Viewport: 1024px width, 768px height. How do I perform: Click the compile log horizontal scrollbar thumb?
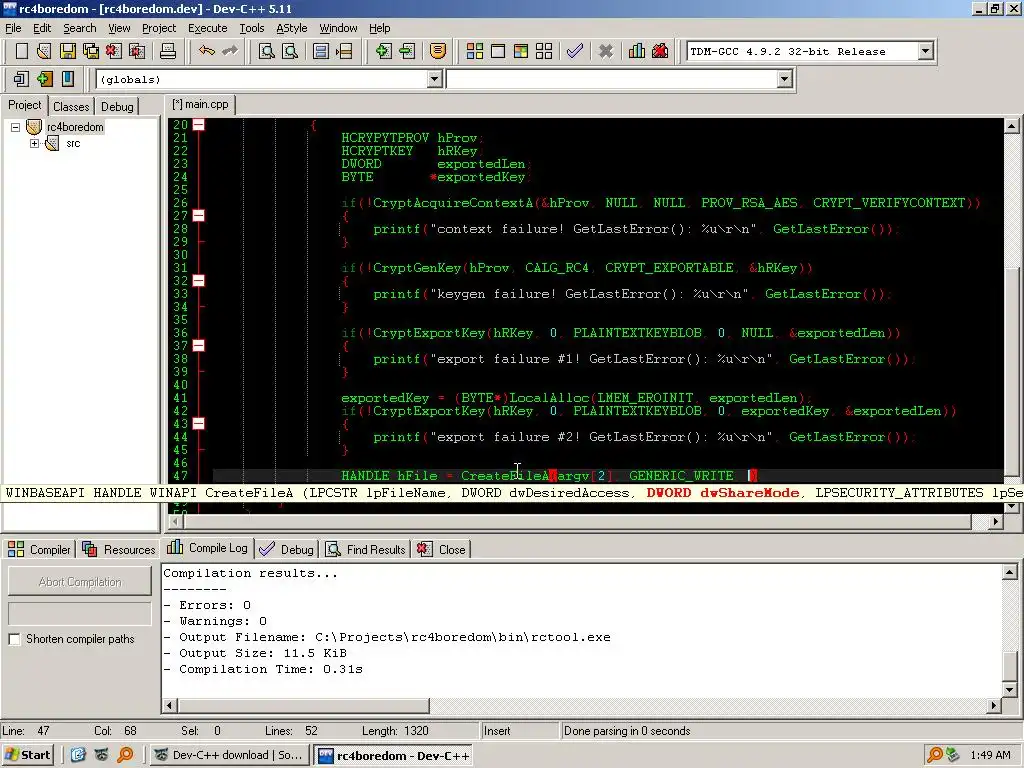tap(304, 705)
